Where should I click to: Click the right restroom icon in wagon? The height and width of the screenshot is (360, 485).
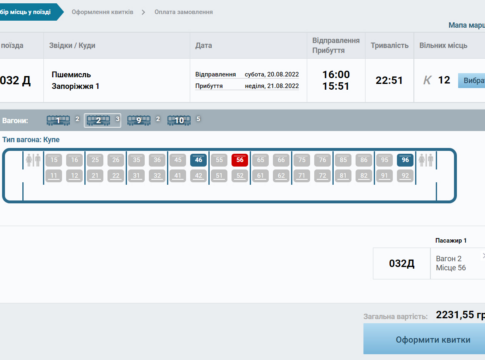coord(426,160)
